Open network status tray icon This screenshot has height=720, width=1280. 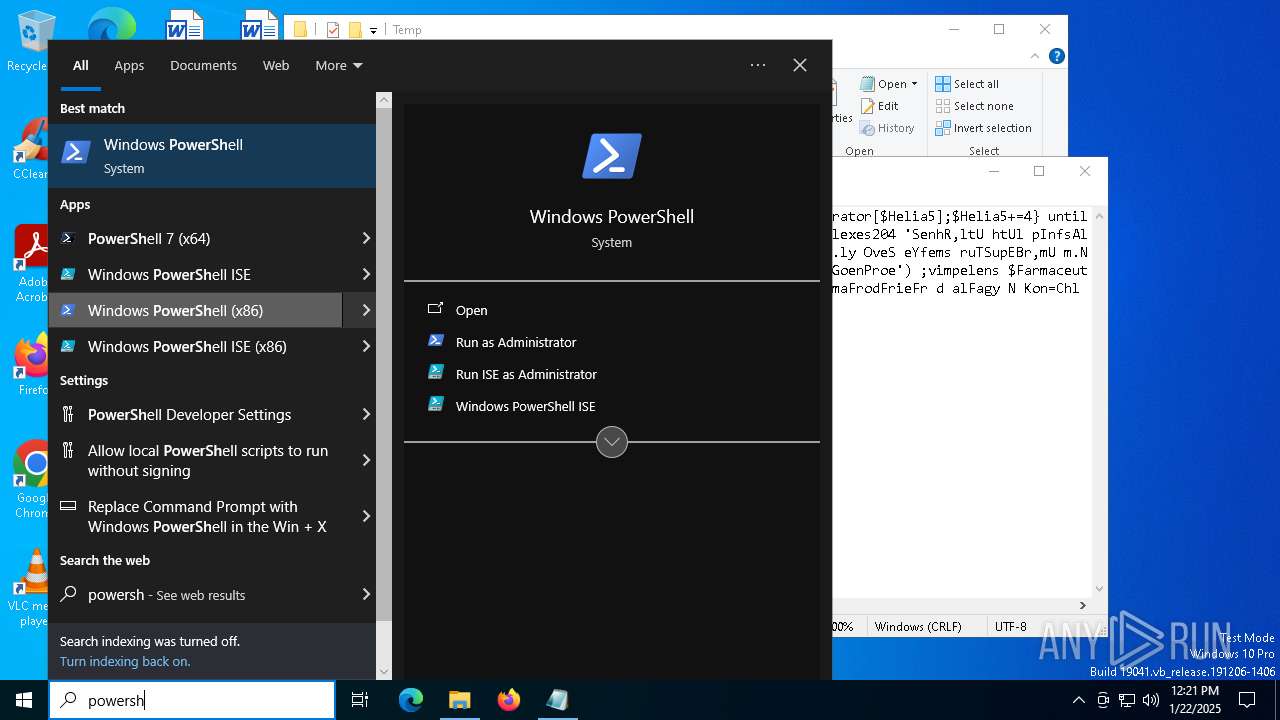pyautogui.click(x=1127, y=700)
